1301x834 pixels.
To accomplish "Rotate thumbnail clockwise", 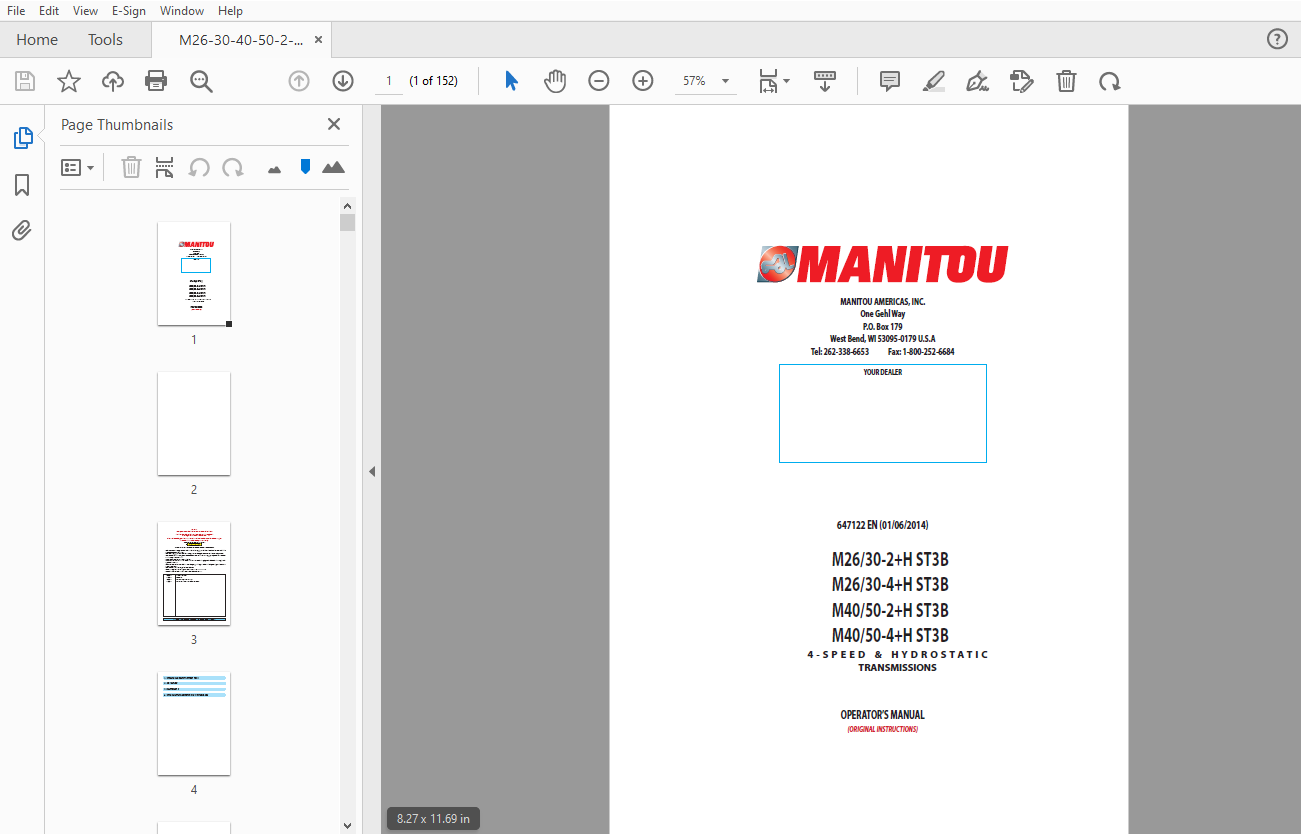I will 233,167.
